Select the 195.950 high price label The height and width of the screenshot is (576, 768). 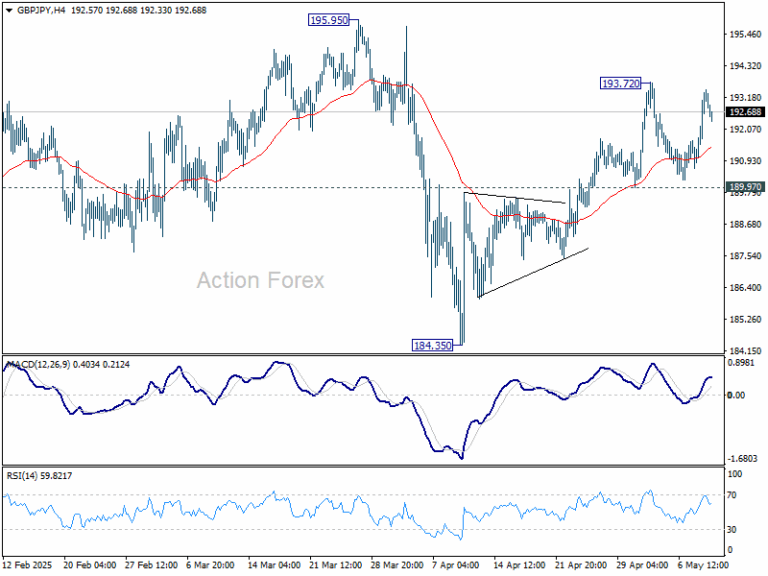329,20
